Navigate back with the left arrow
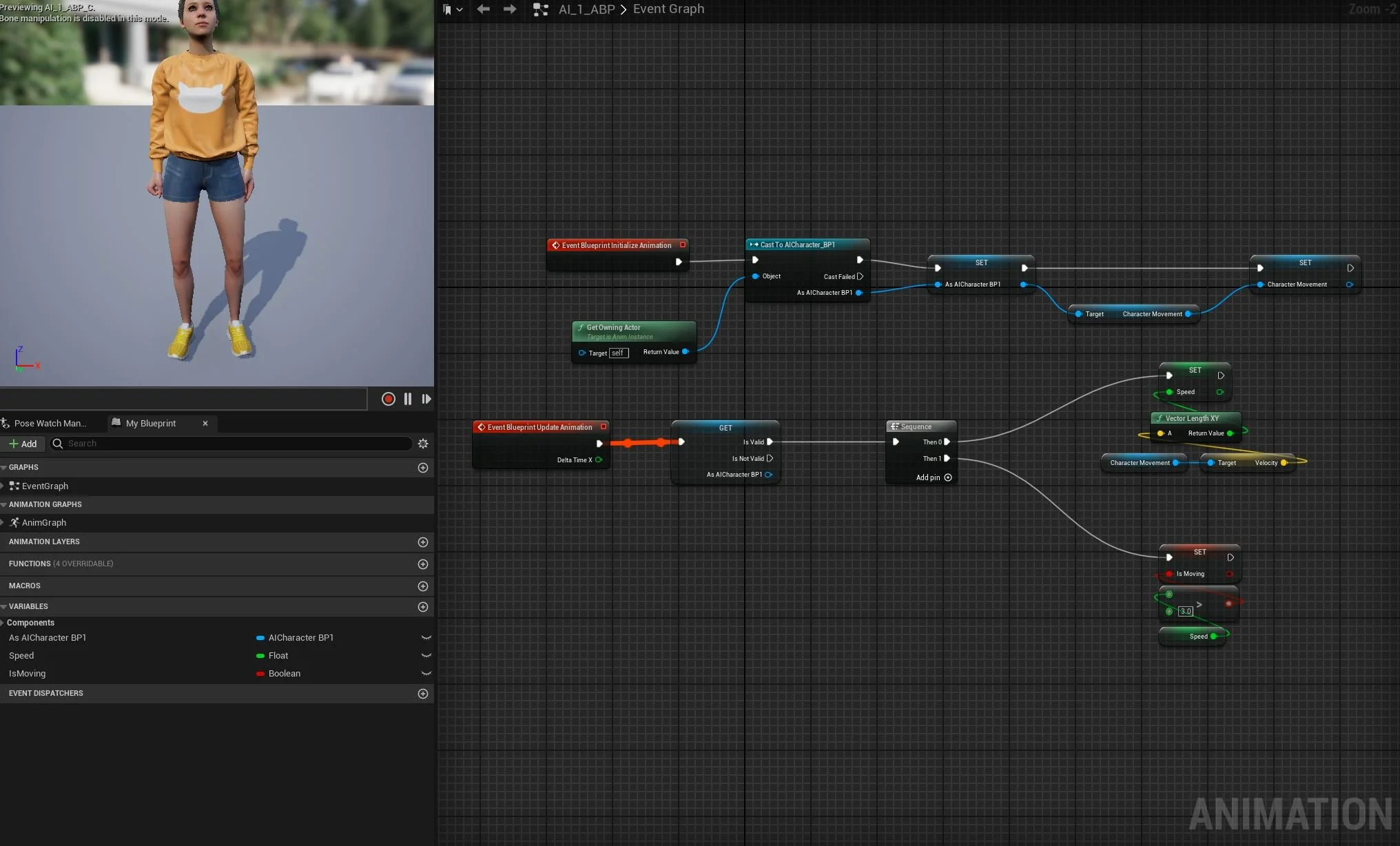The height and width of the screenshot is (846, 1400). tap(484, 9)
